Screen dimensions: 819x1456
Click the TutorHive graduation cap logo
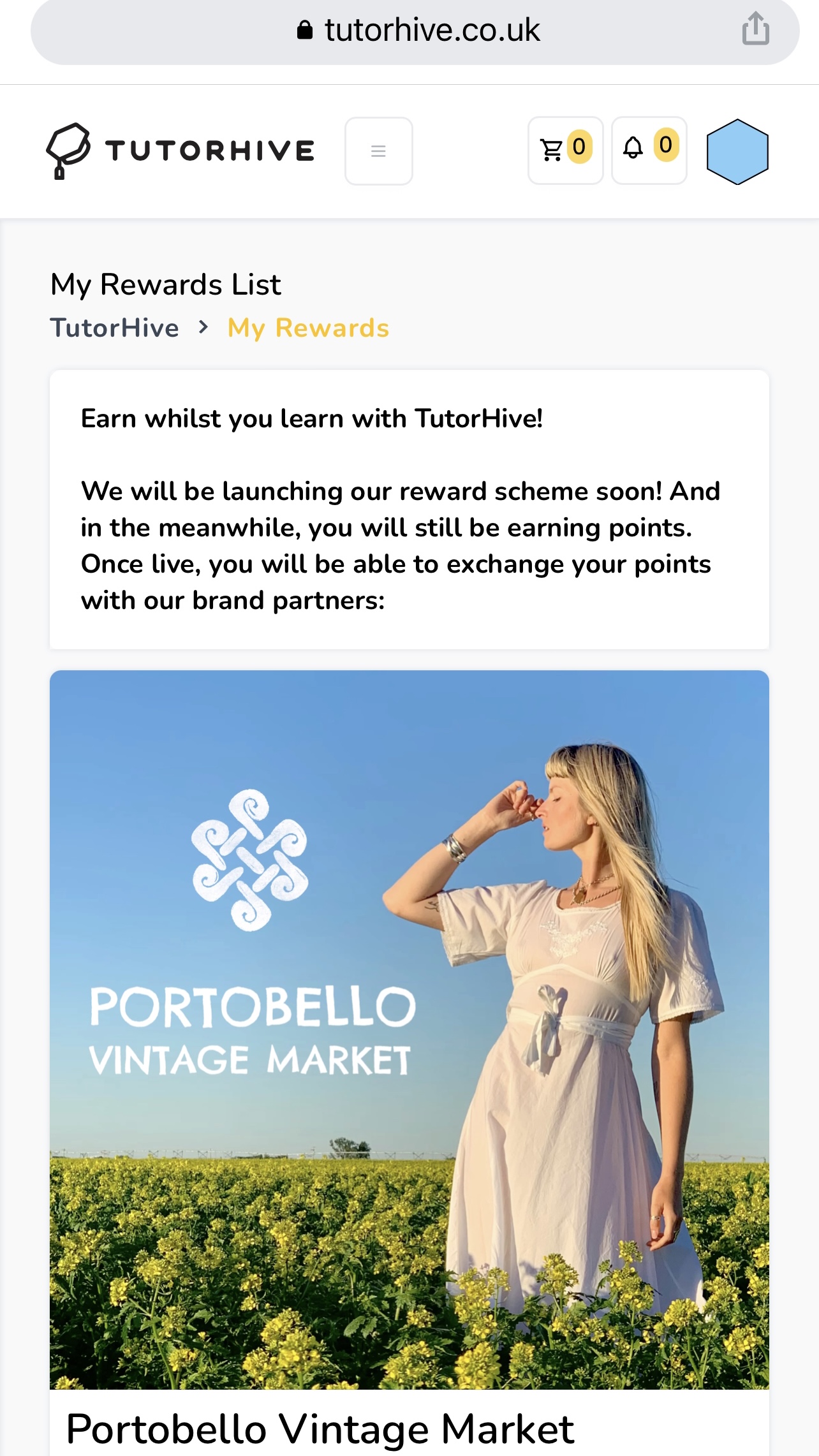68,151
